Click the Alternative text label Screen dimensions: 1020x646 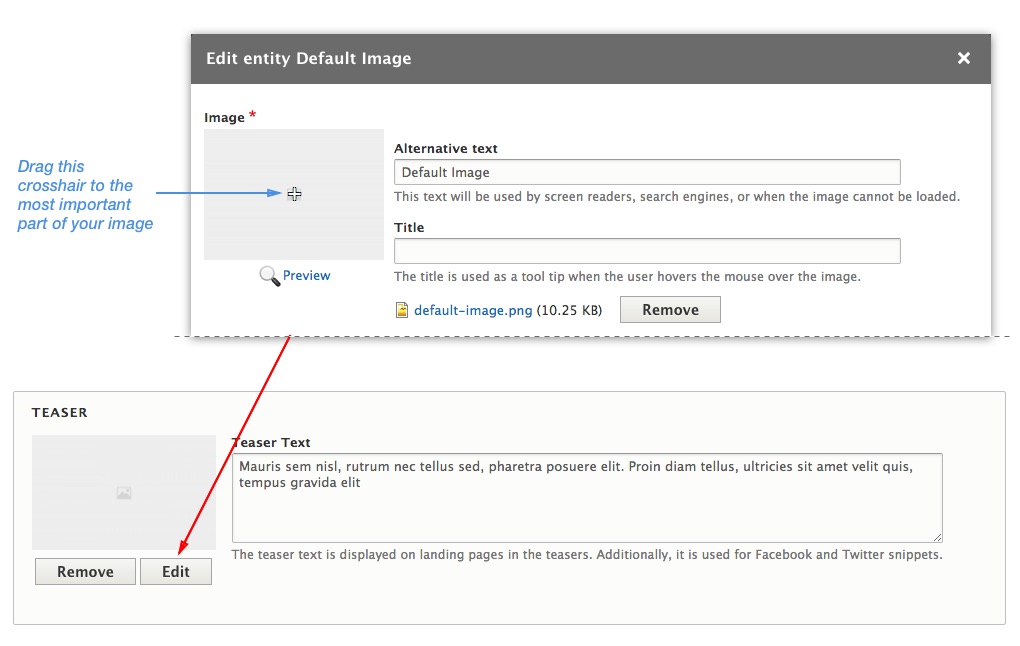tap(446, 148)
